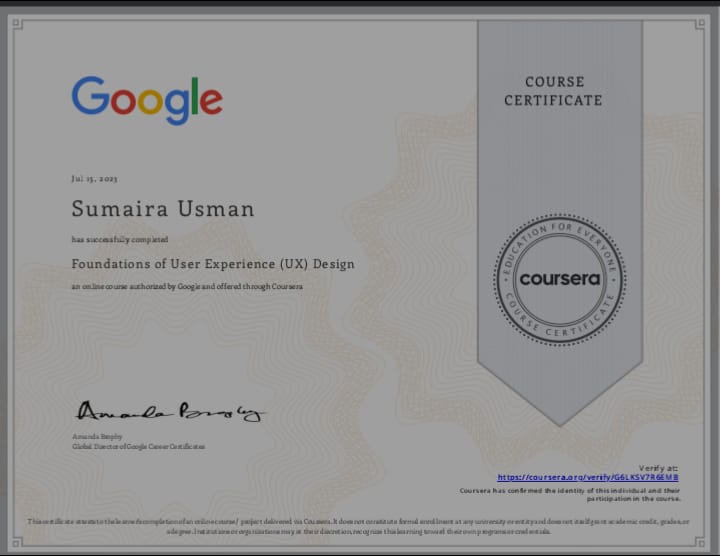Click the bottom disclaimer paragraph
Image resolution: width=720 pixels, height=556 pixels.
click(x=359, y=527)
